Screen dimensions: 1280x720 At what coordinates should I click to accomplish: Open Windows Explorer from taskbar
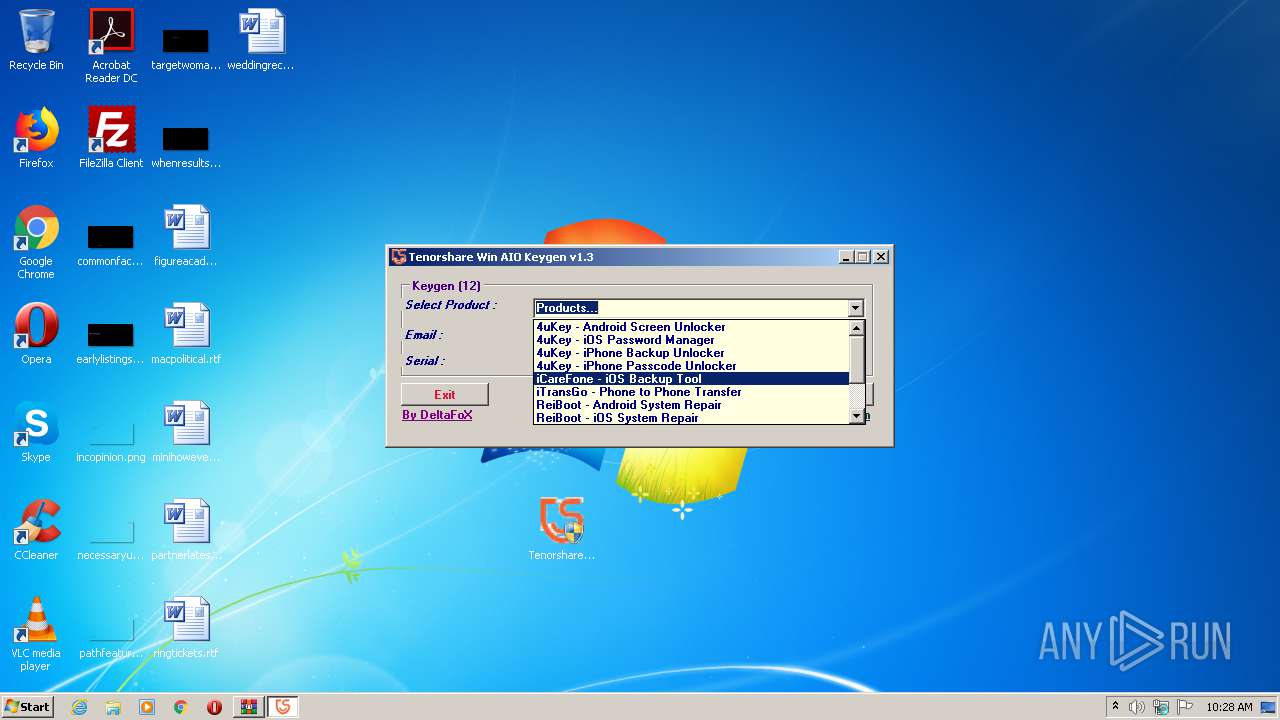[113, 707]
